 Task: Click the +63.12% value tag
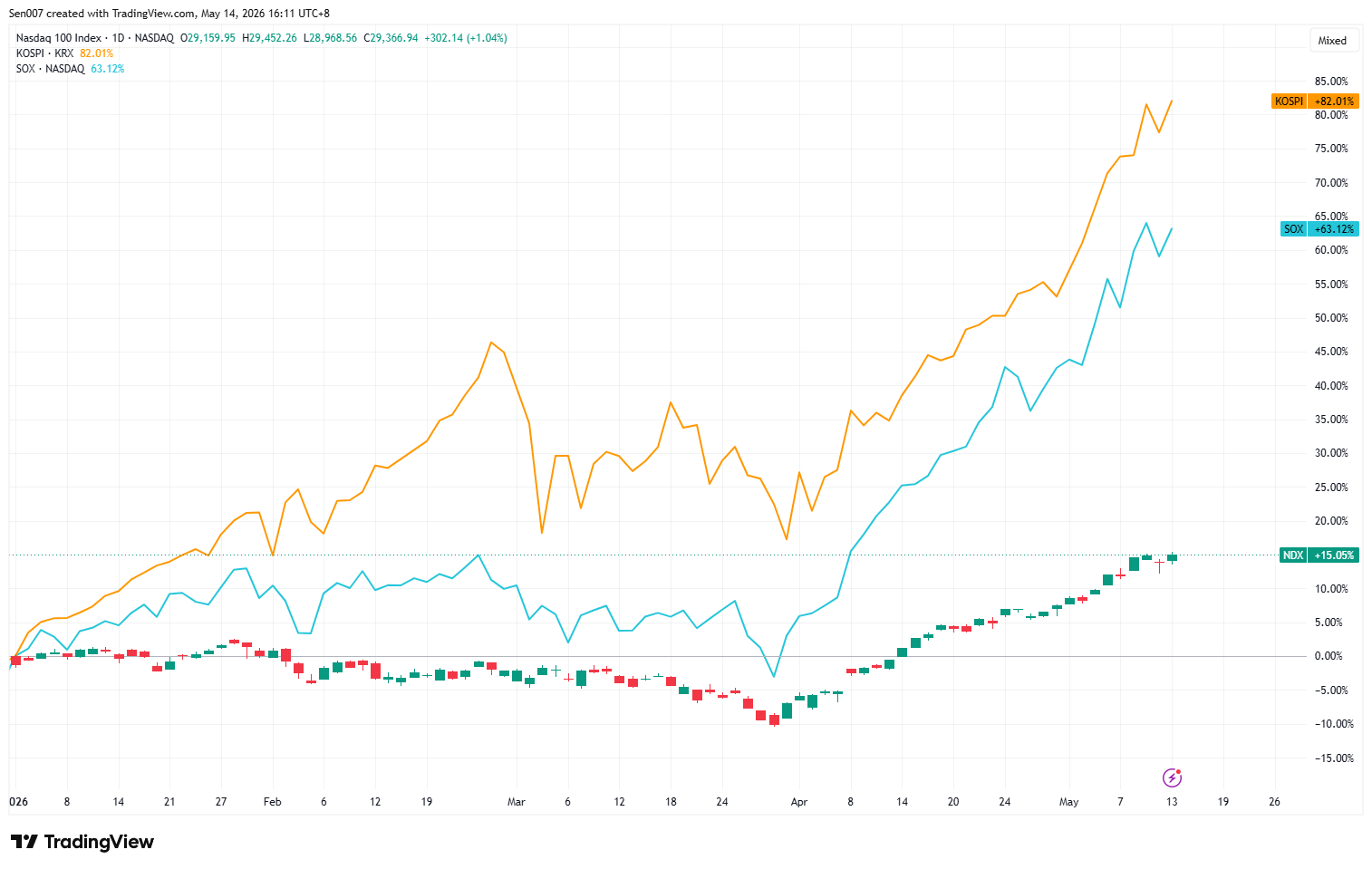pyautogui.click(x=1334, y=229)
